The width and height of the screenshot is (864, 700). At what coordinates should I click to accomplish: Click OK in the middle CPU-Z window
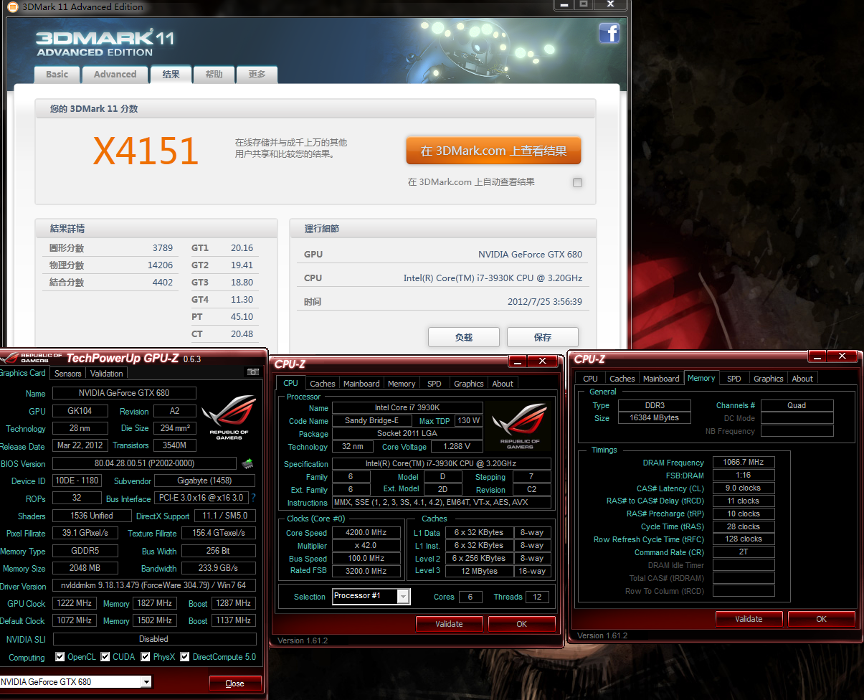click(x=521, y=624)
